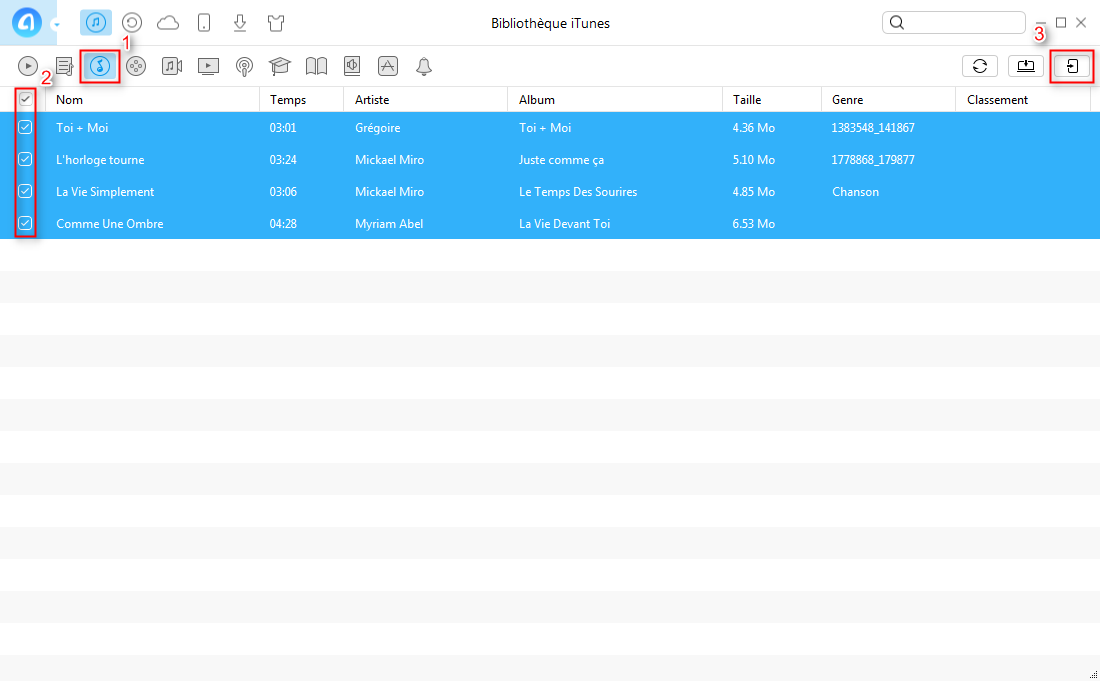
Task: Select the song Comme Une Ombre
Action: (109, 224)
